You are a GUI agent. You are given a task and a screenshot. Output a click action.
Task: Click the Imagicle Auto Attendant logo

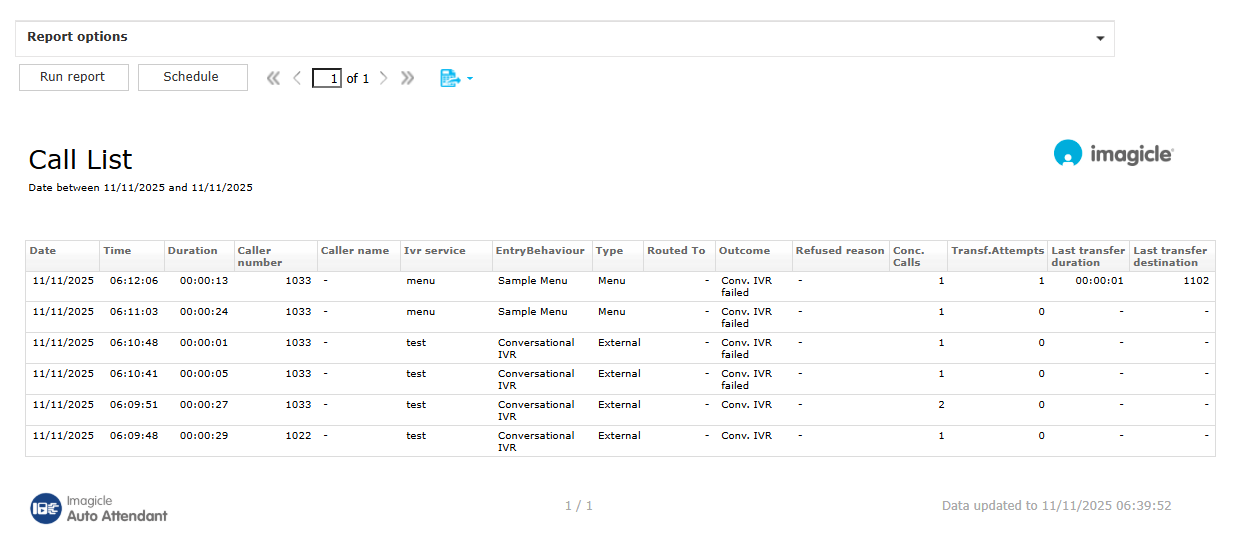[99, 508]
